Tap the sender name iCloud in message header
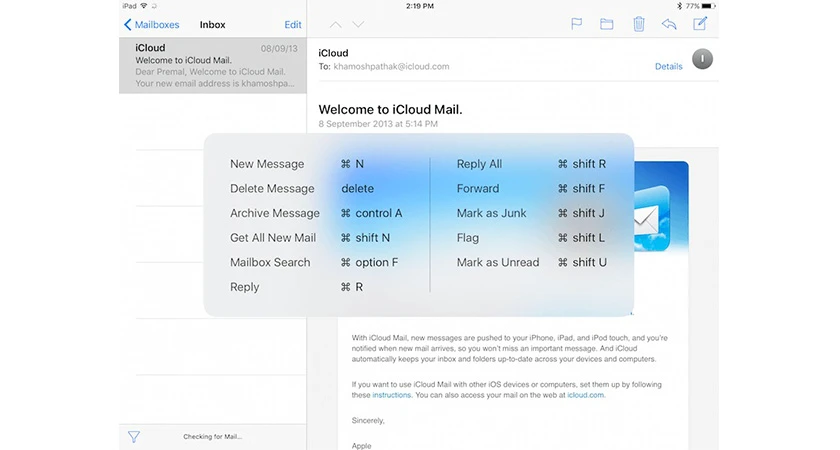This screenshot has width=840, height=450. coord(333,53)
